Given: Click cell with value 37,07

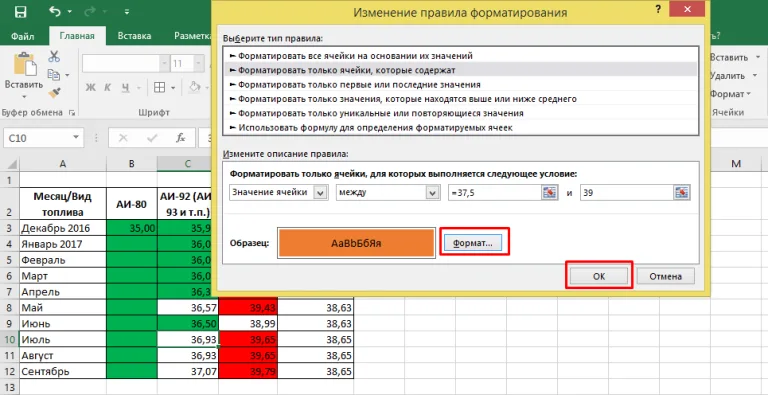Looking at the screenshot, I should point(188,371).
